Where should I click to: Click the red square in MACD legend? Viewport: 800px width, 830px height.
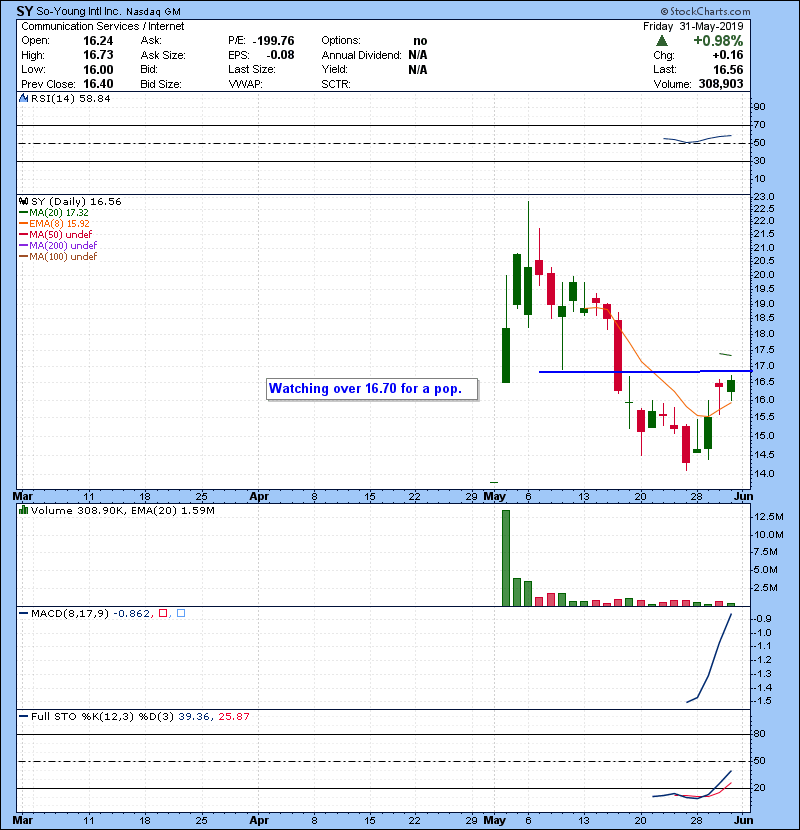163,613
